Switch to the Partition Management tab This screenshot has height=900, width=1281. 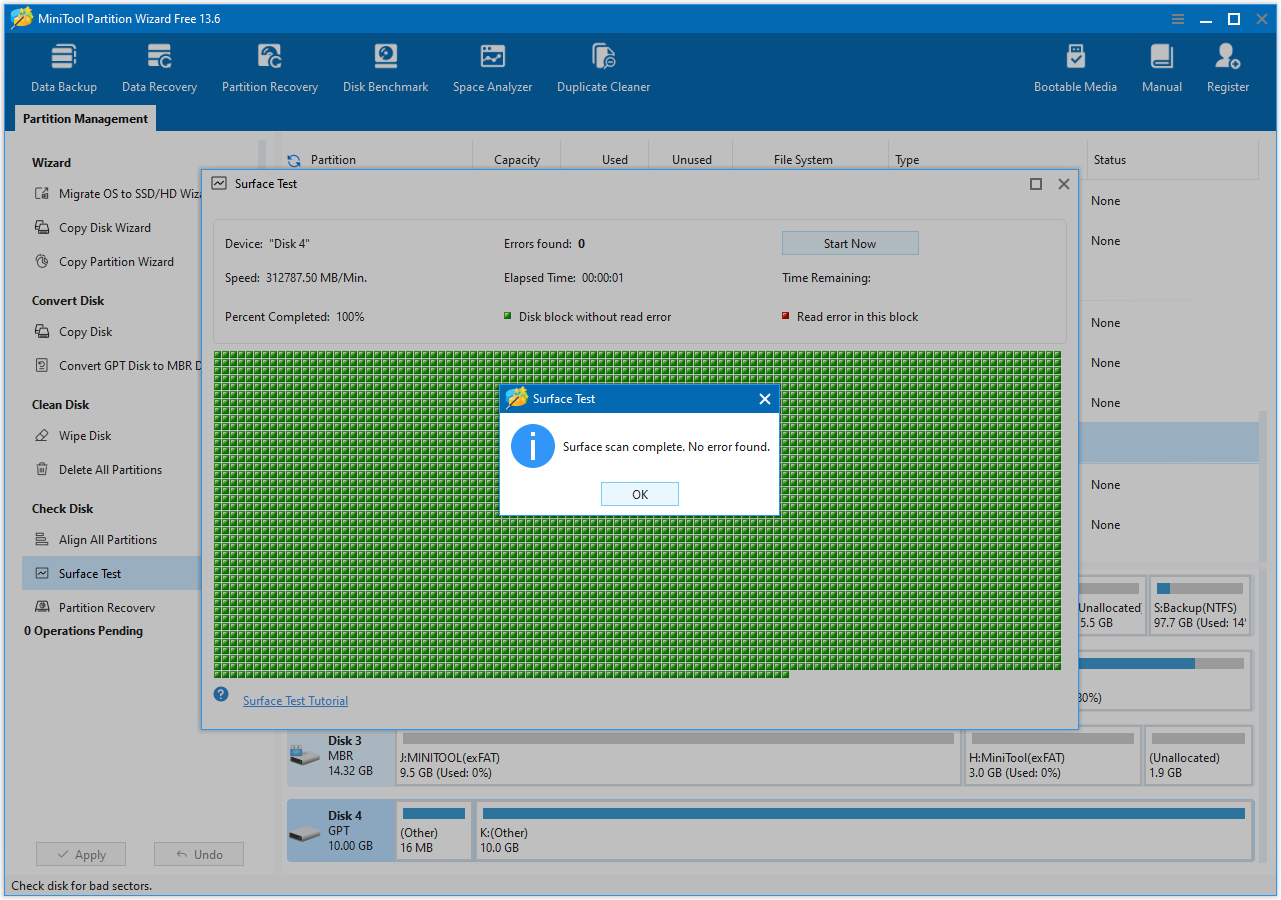click(x=84, y=118)
